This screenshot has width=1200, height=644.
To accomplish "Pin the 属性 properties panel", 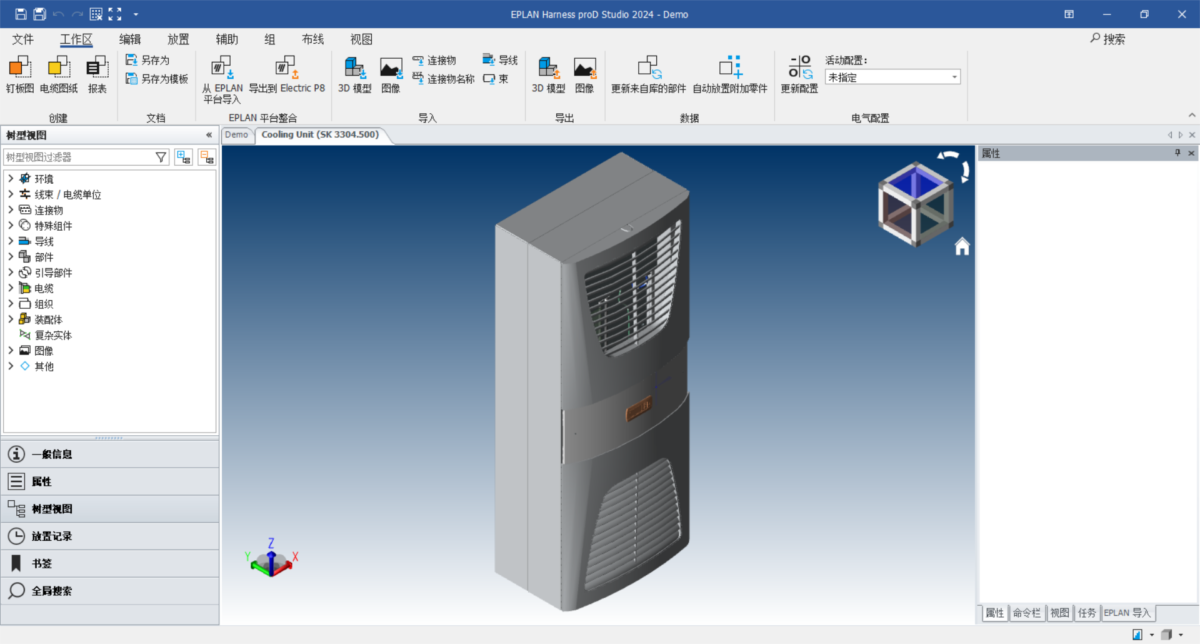I will (1177, 153).
